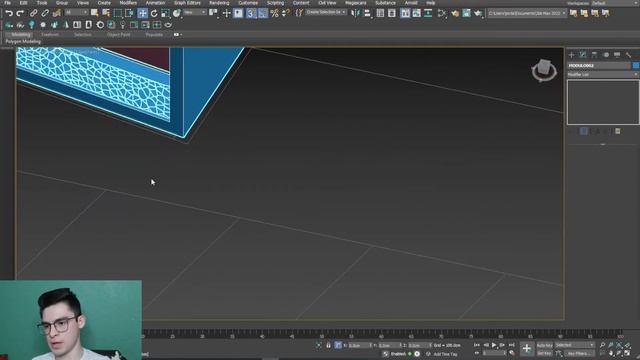
Task: Click the Select Object tool
Action: point(95,13)
